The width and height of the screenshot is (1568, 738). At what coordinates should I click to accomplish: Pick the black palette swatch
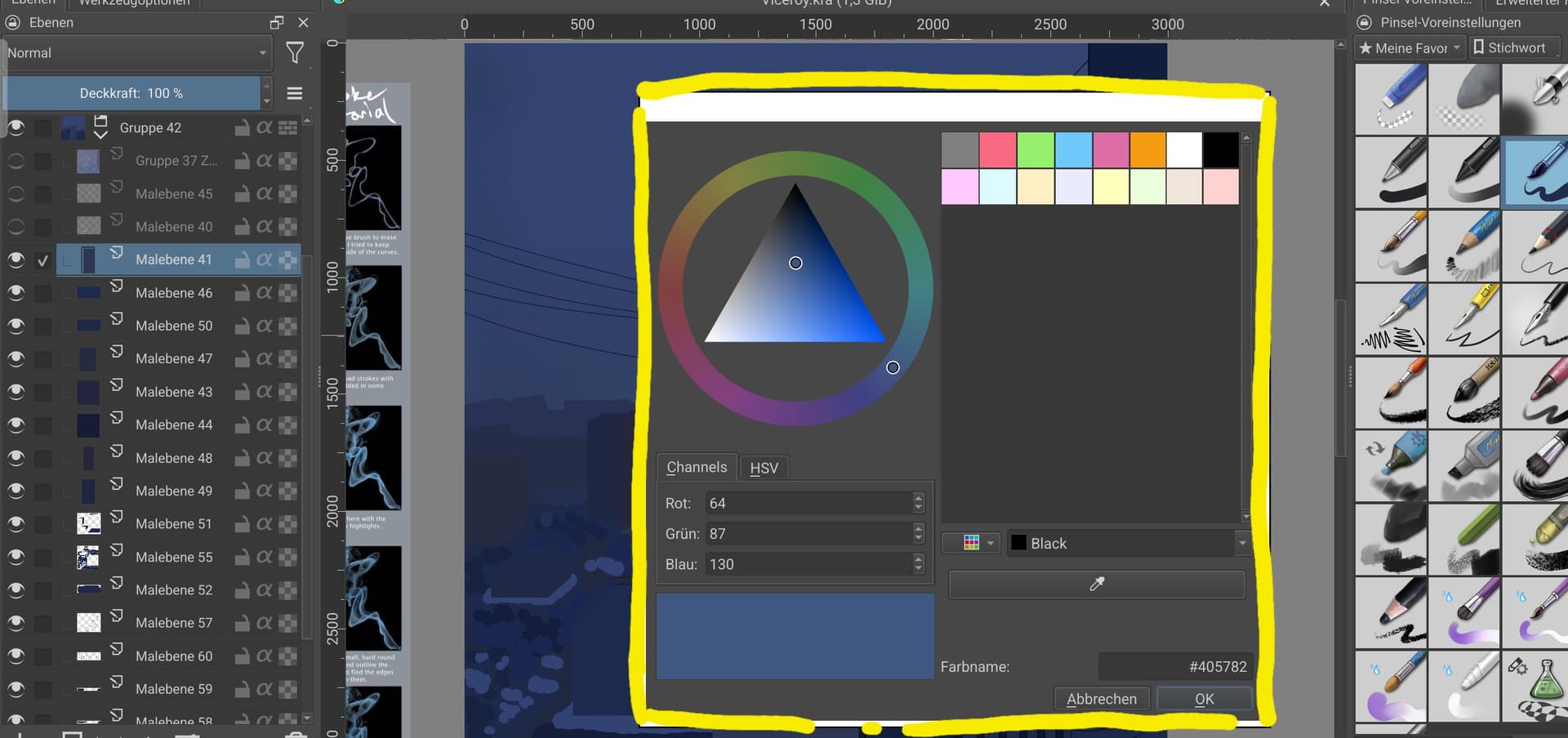1221,150
